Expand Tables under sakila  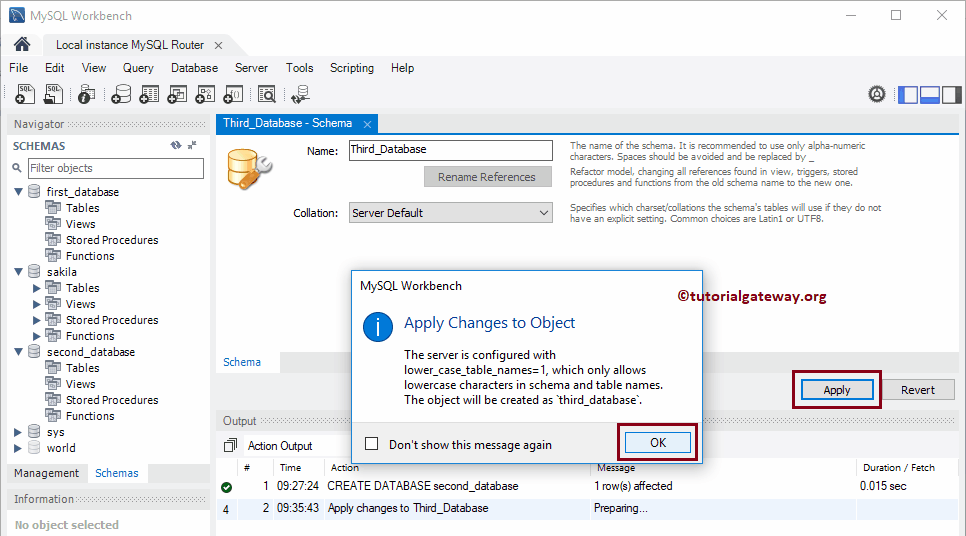36,288
